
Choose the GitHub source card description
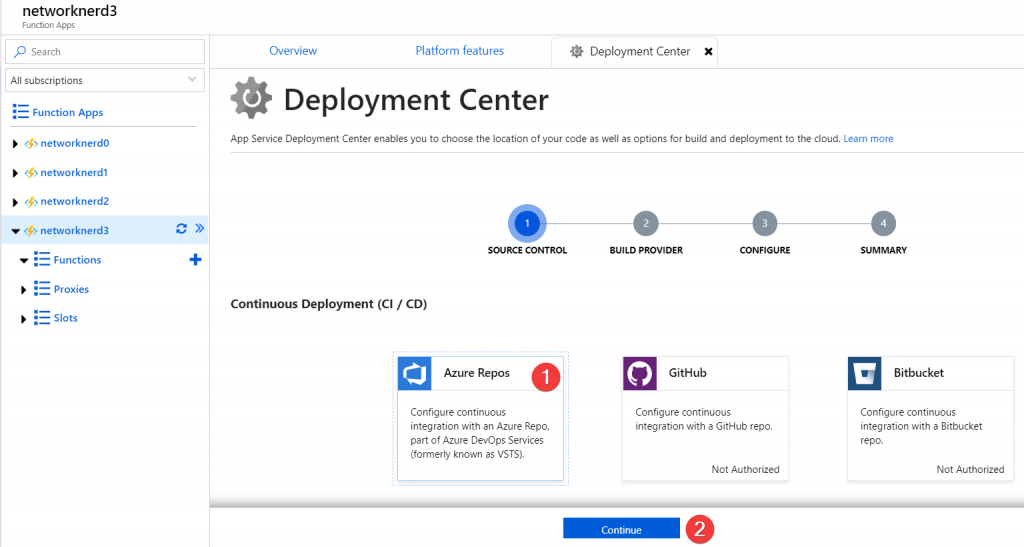704,419
